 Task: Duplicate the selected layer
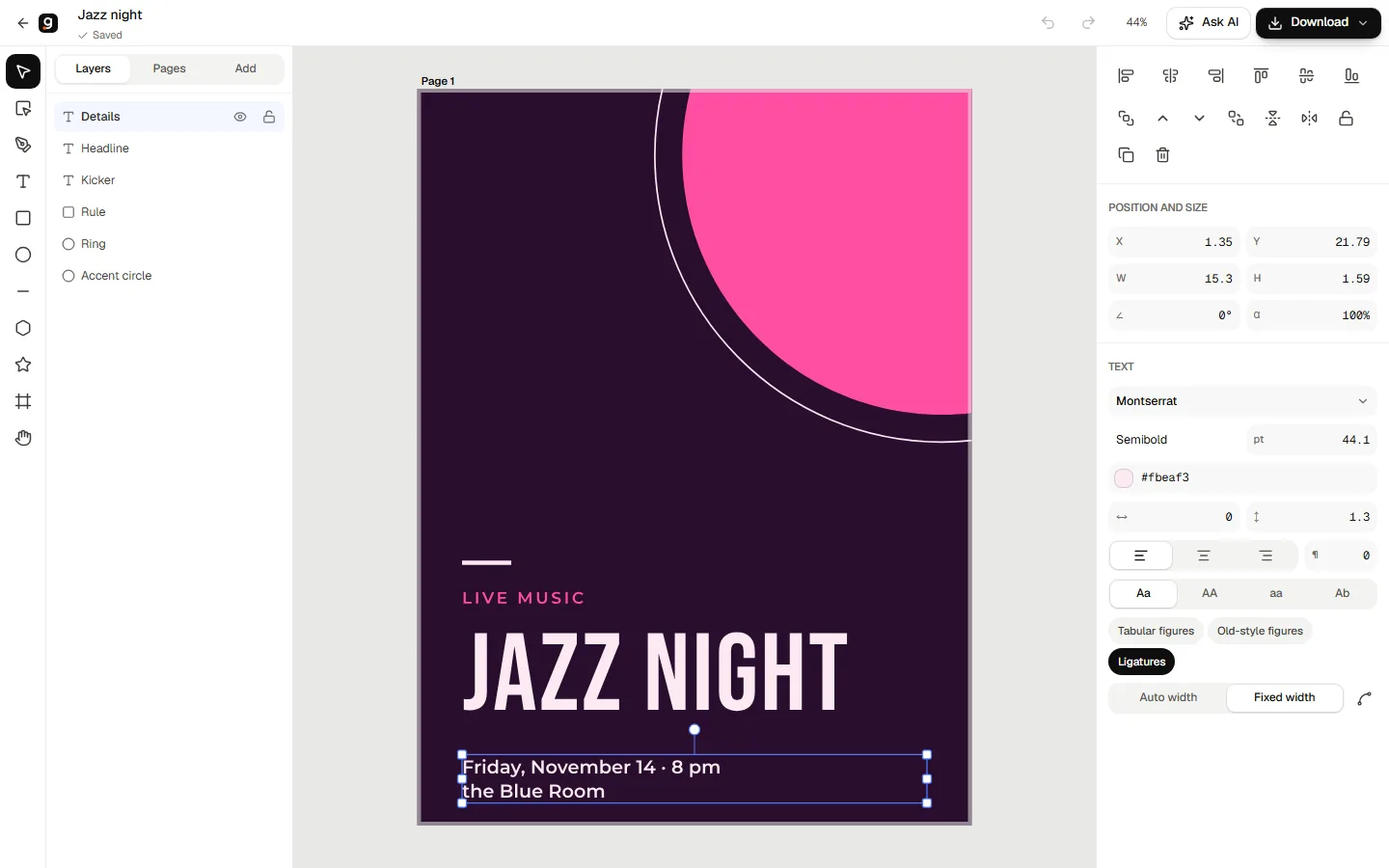(x=1126, y=155)
